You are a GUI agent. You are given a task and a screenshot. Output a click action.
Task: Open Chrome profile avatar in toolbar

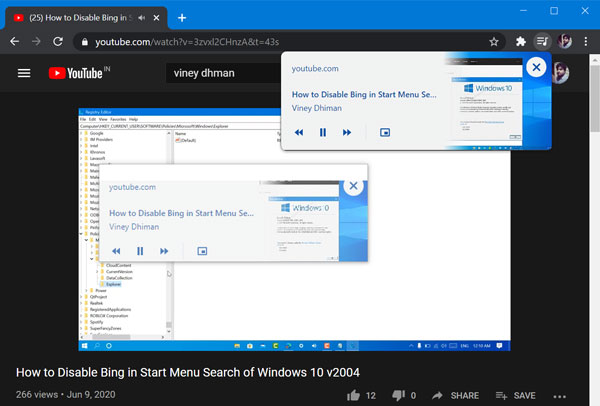(565, 41)
